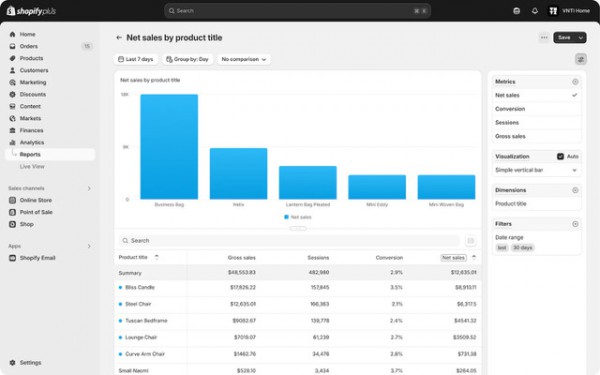This screenshot has width=600, height=375.
Task: Click the Net sales legend swatch
Action: coord(286,217)
